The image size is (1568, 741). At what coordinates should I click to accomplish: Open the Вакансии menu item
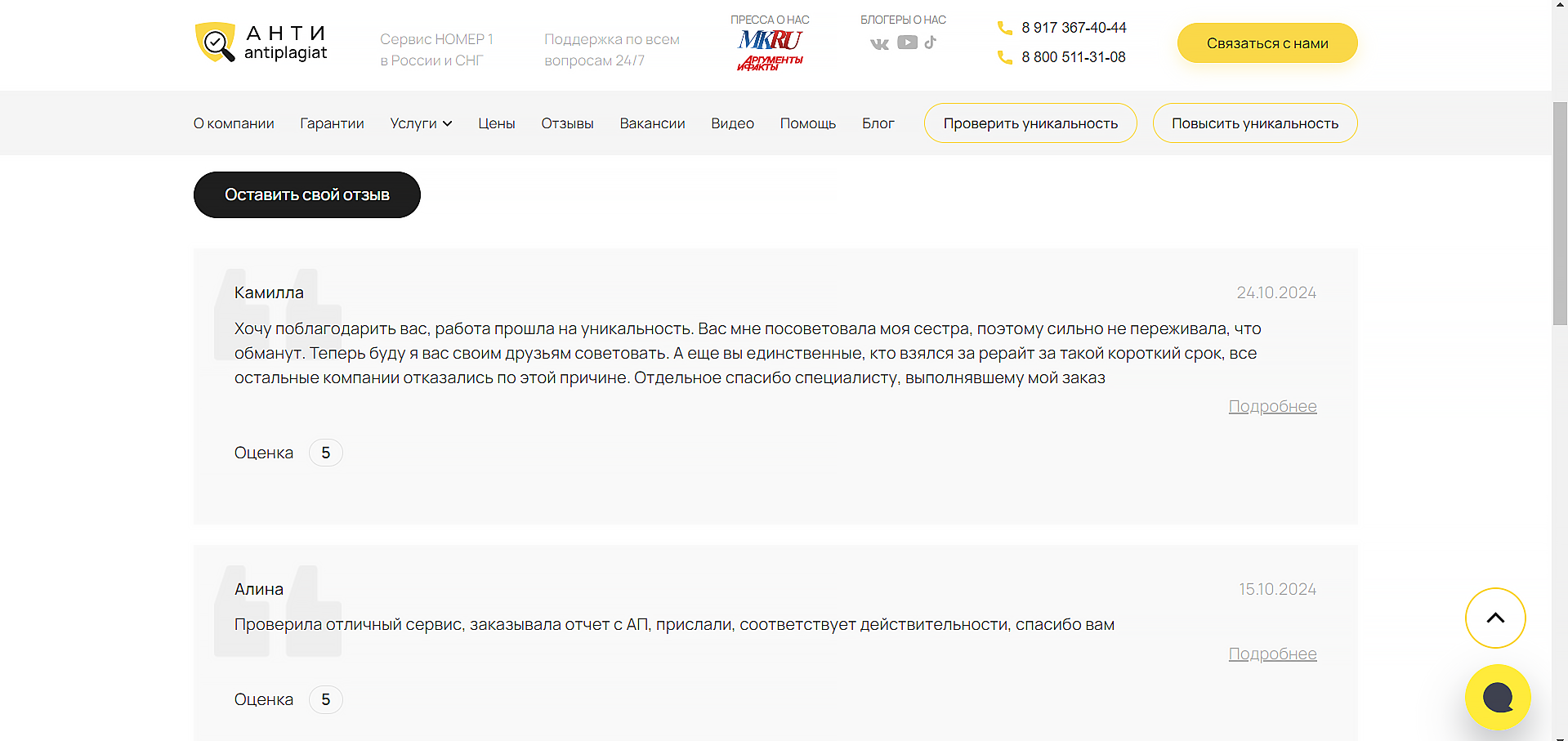(x=652, y=123)
